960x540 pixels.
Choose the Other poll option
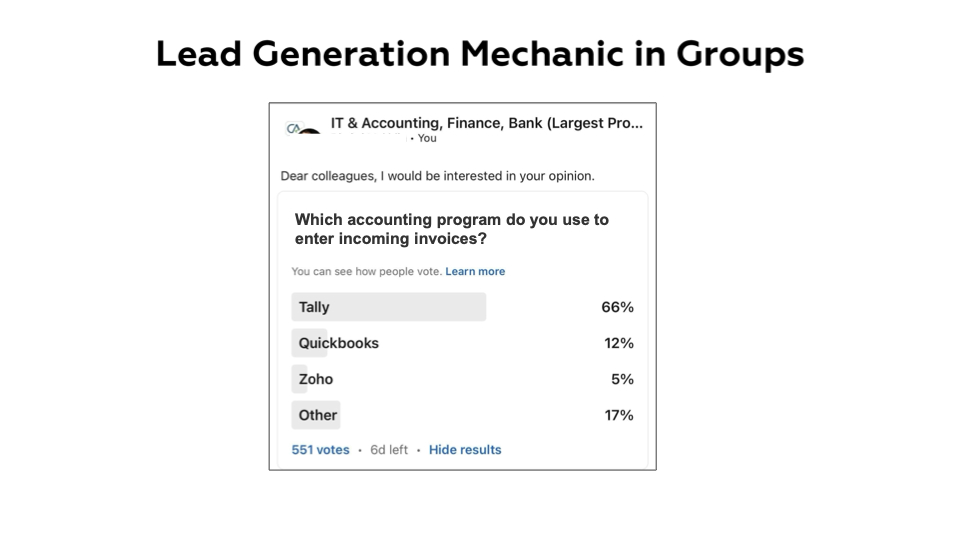click(x=317, y=415)
